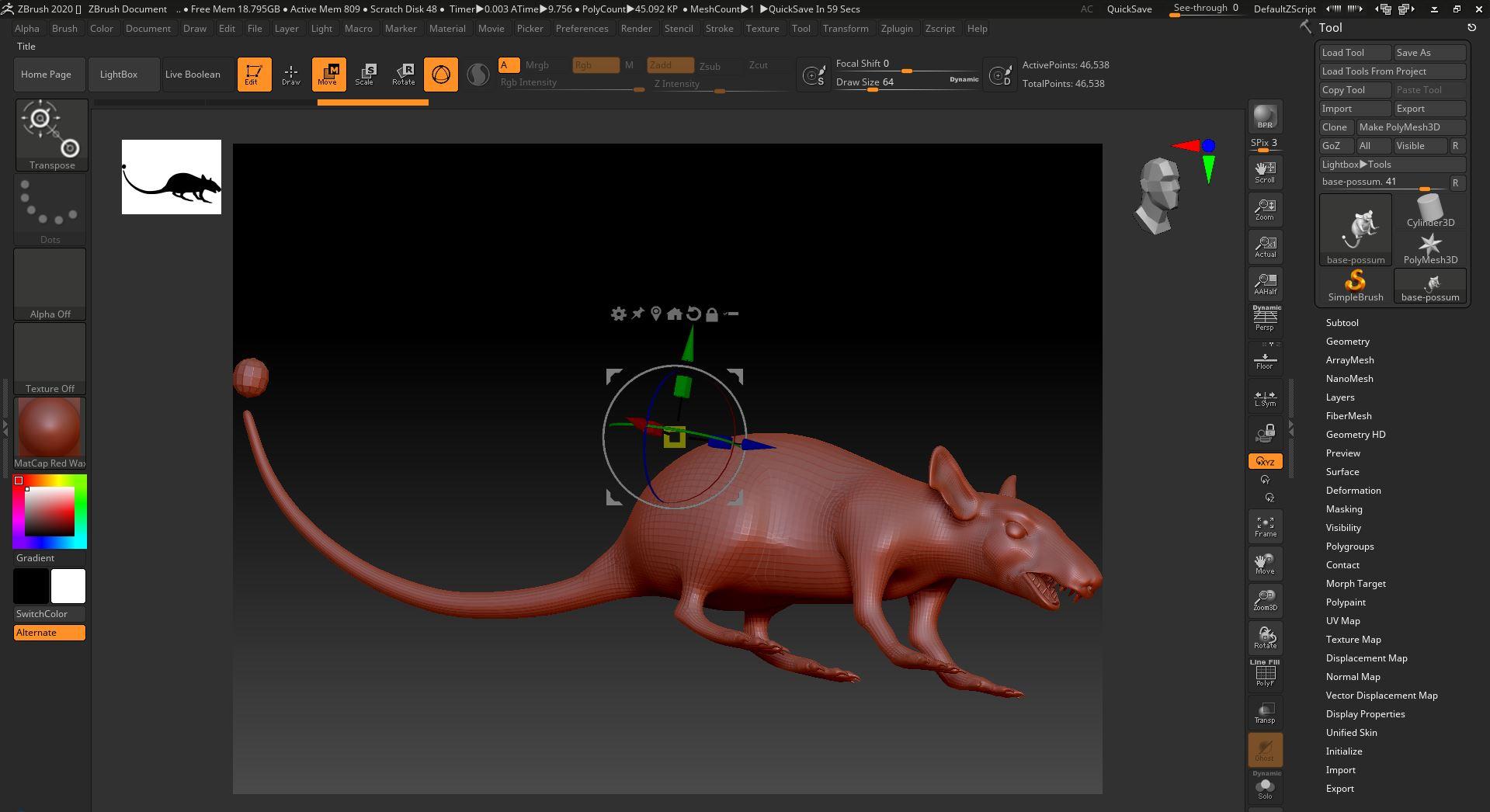Toggle the Floor grid icon
Viewport: 1490px width, 812px height.
(1265, 360)
